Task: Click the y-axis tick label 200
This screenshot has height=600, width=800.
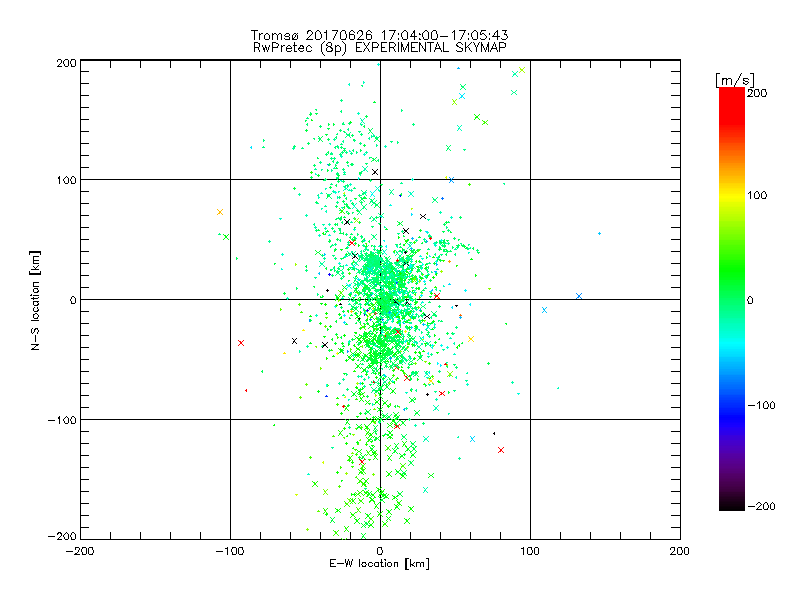Action: [x=67, y=63]
